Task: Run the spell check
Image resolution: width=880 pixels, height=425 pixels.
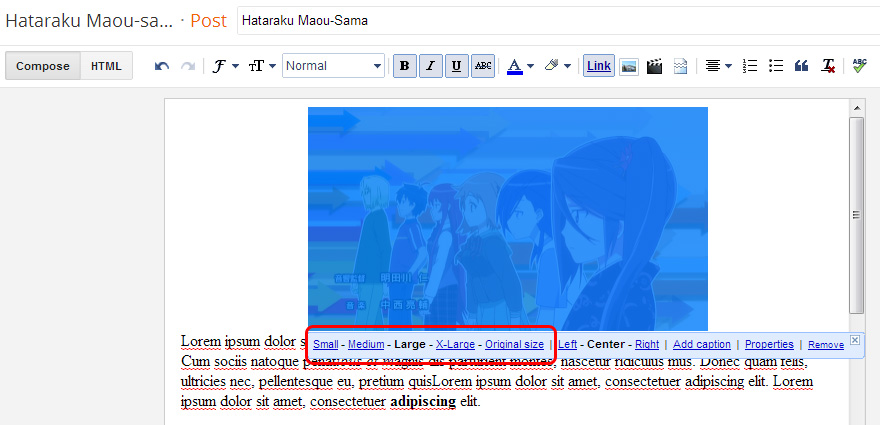Action: click(859, 66)
